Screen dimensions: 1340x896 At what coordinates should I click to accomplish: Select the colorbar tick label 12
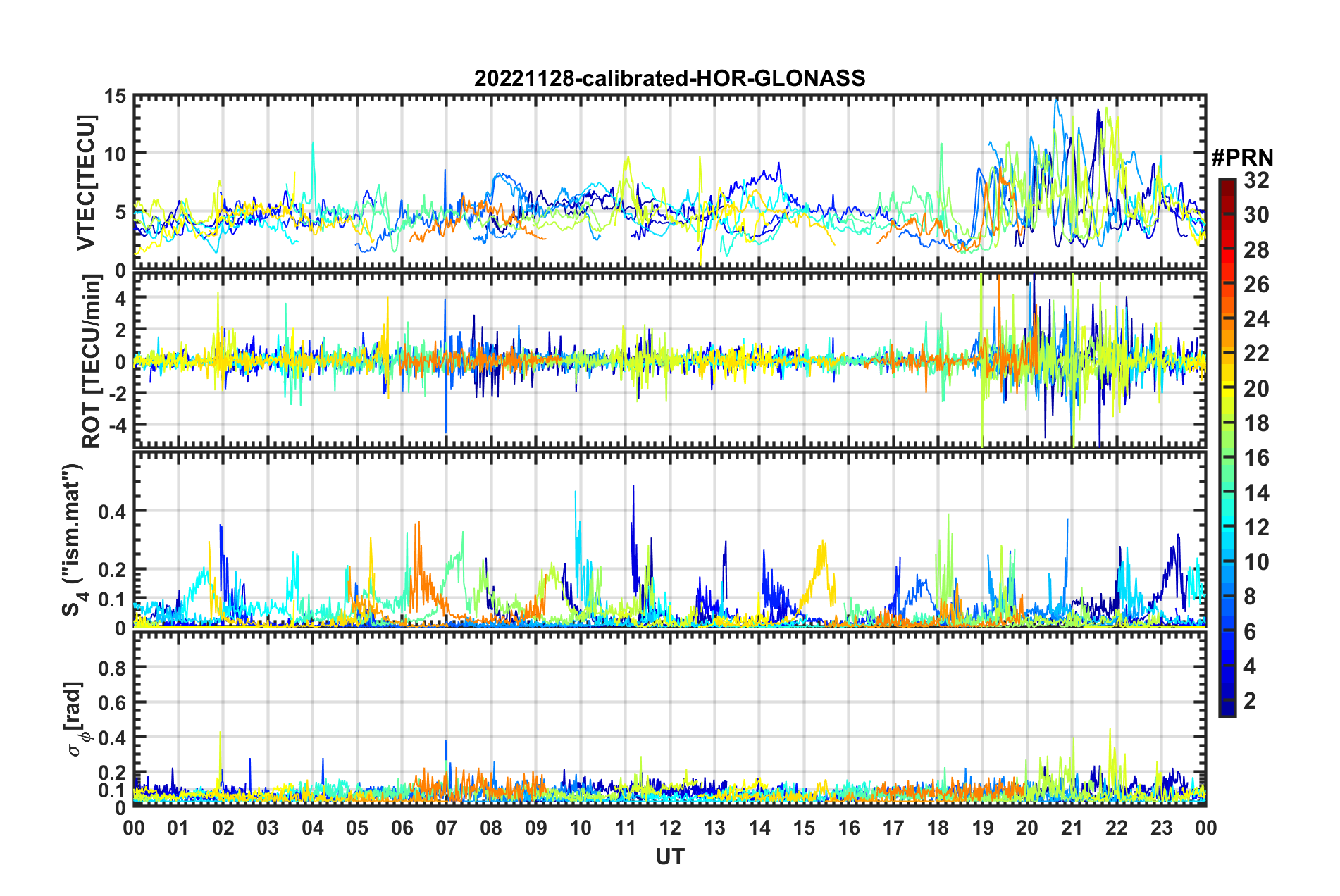point(1255,527)
